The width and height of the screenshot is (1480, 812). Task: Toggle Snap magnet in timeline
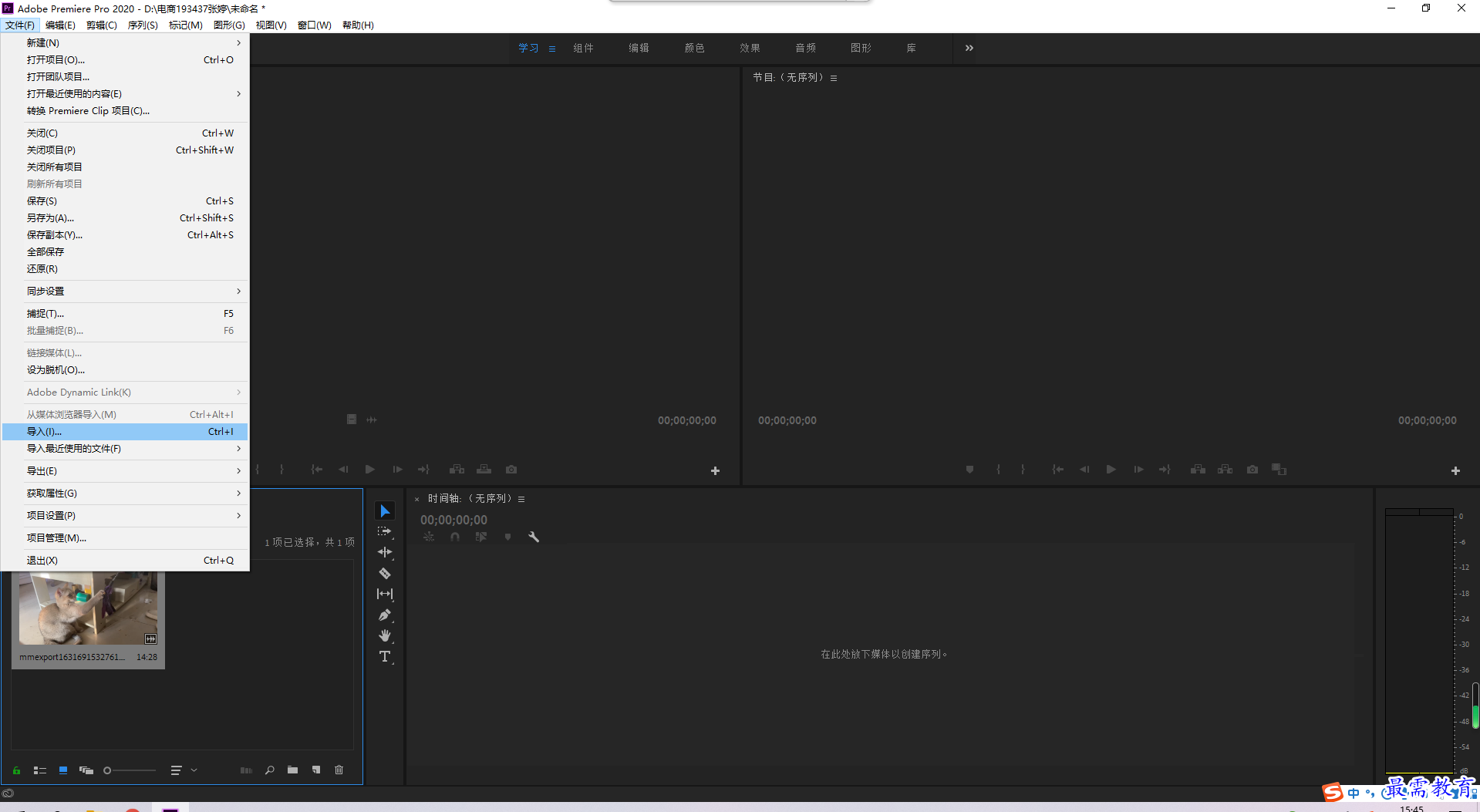(455, 537)
